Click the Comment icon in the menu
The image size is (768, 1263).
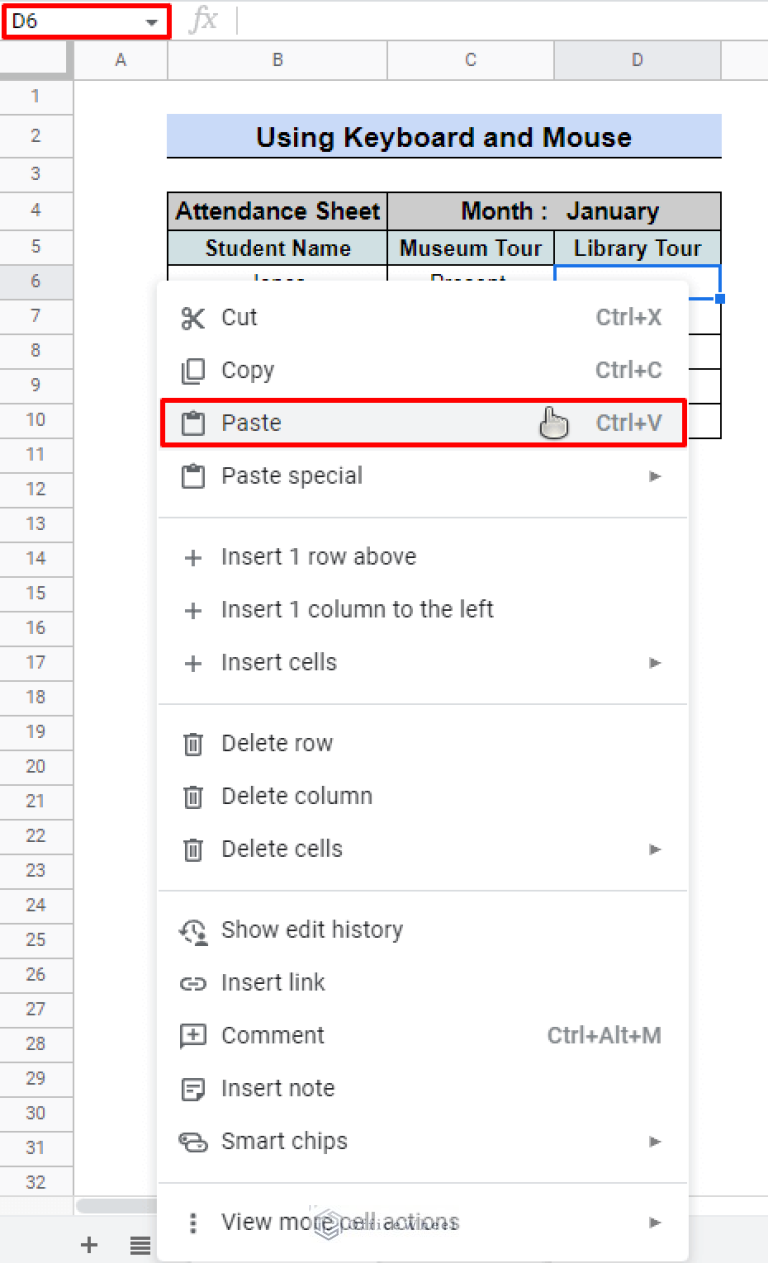tap(193, 1035)
